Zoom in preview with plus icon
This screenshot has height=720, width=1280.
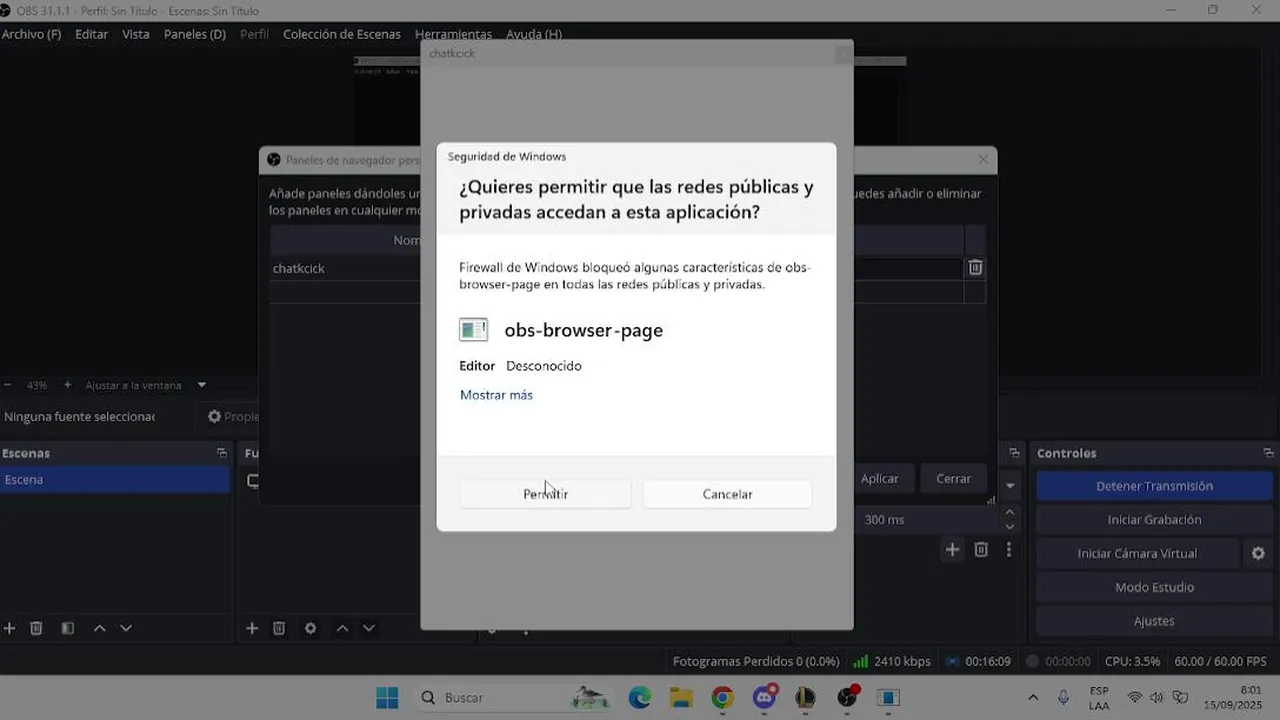click(68, 385)
